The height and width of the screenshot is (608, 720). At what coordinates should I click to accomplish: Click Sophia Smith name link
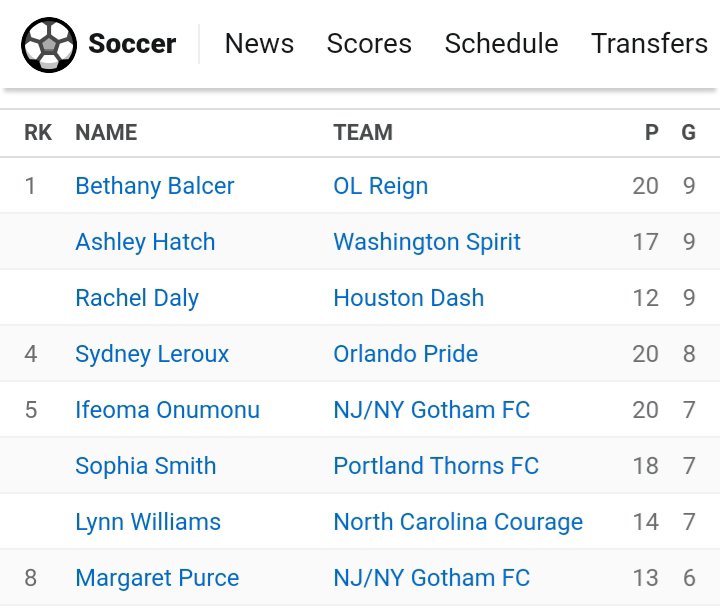[146, 466]
